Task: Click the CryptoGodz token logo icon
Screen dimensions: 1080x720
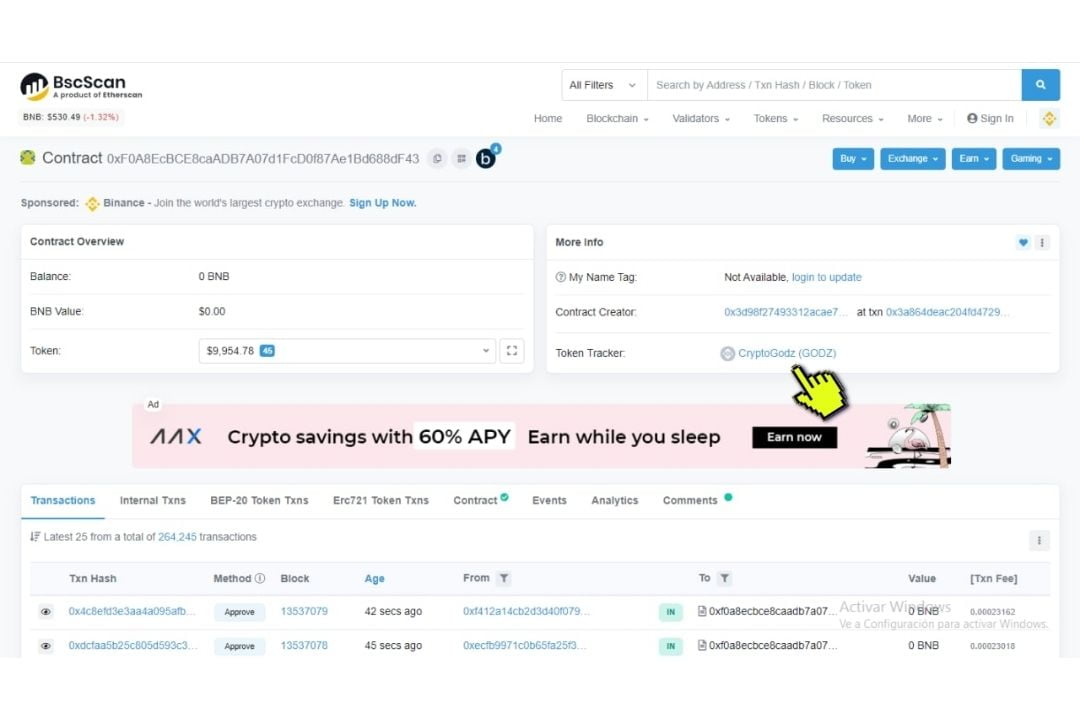Action: point(727,353)
